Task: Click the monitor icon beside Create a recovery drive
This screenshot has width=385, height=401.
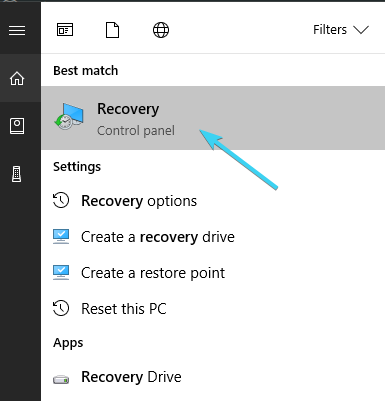Action: coord(61,237)
